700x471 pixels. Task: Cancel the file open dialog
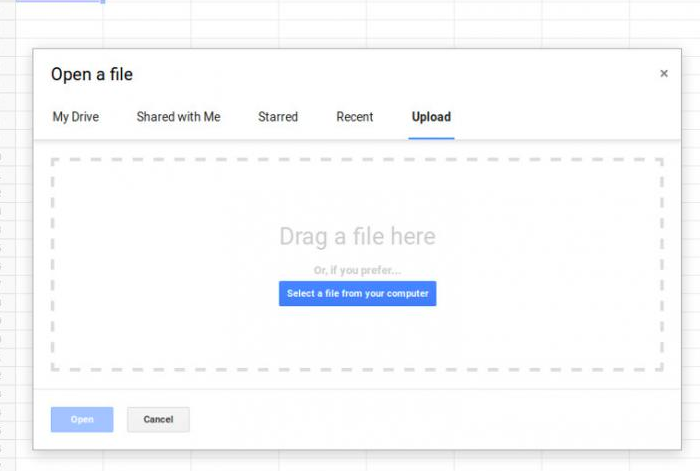(158, 419)
